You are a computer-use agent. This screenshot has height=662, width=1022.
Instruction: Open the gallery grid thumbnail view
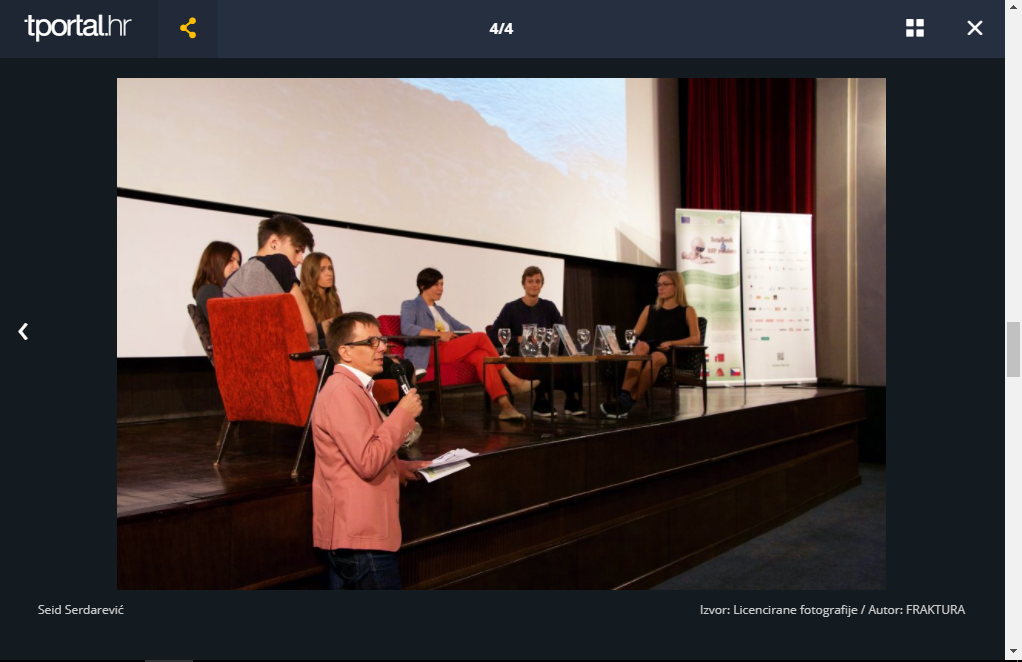(914, 28)
